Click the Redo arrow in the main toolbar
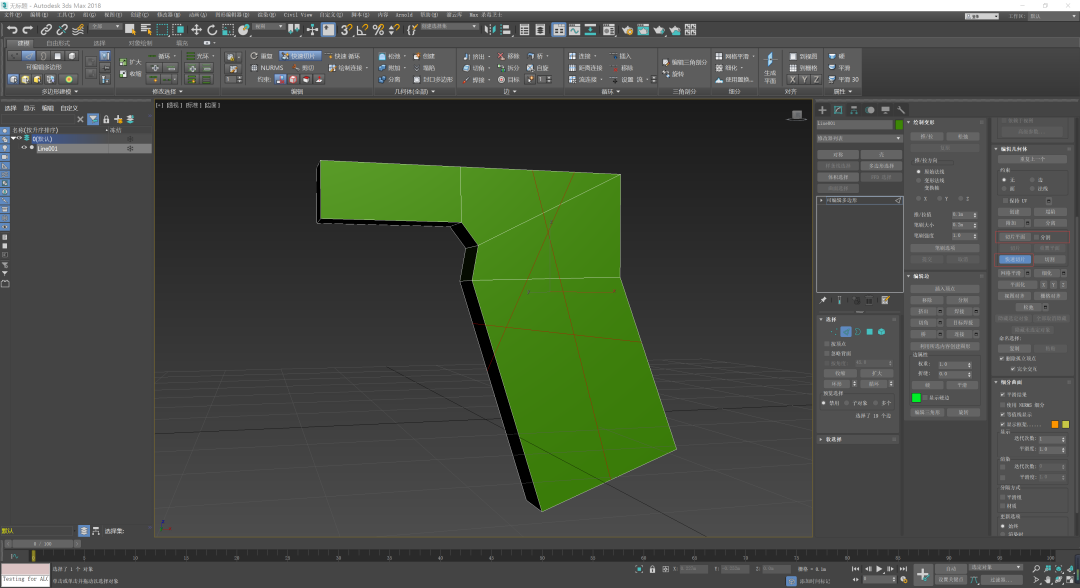 28,30
